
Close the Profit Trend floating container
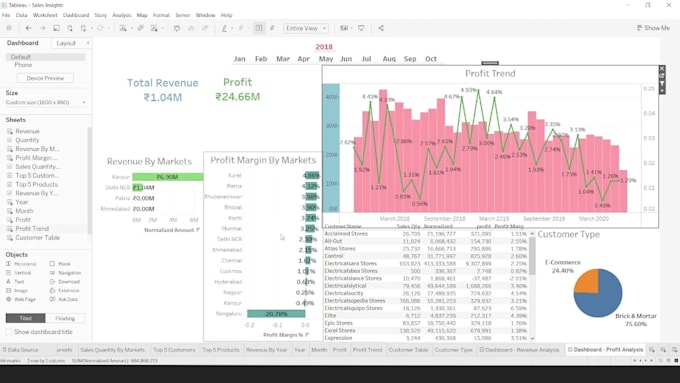(662, 69)
